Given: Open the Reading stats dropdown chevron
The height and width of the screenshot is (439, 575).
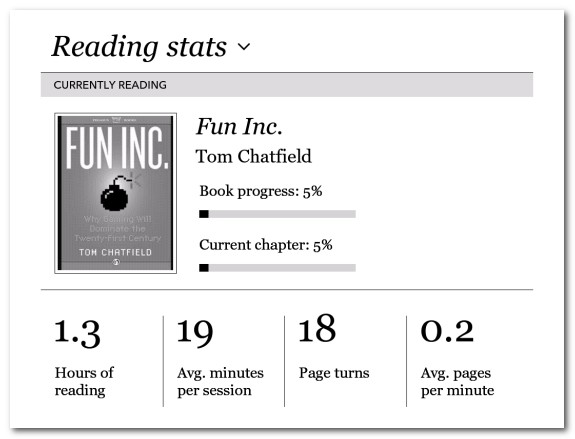Looking at the screenshot, I should coord(244,47).
